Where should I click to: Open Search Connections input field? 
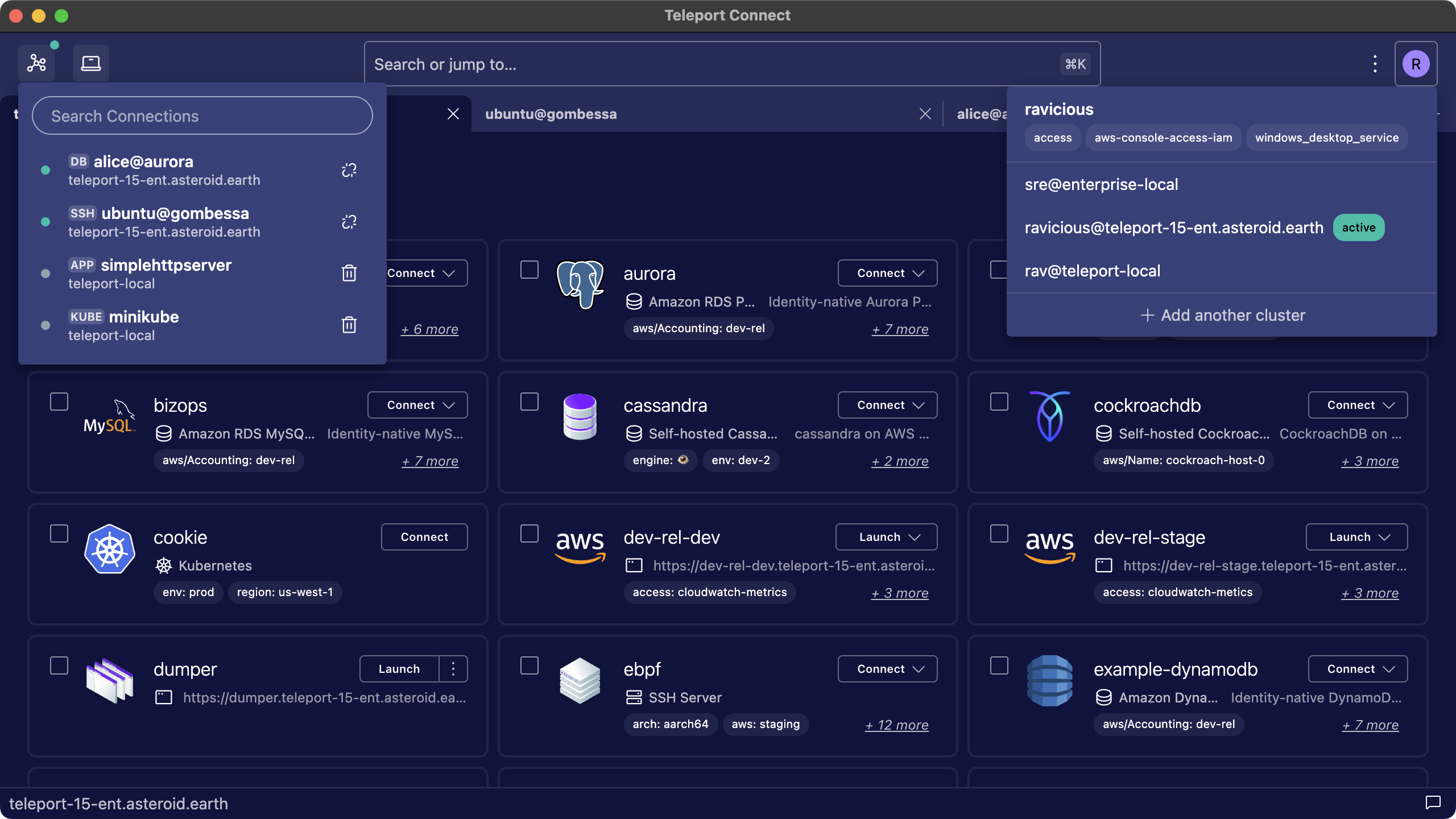(x=201, y=115)
